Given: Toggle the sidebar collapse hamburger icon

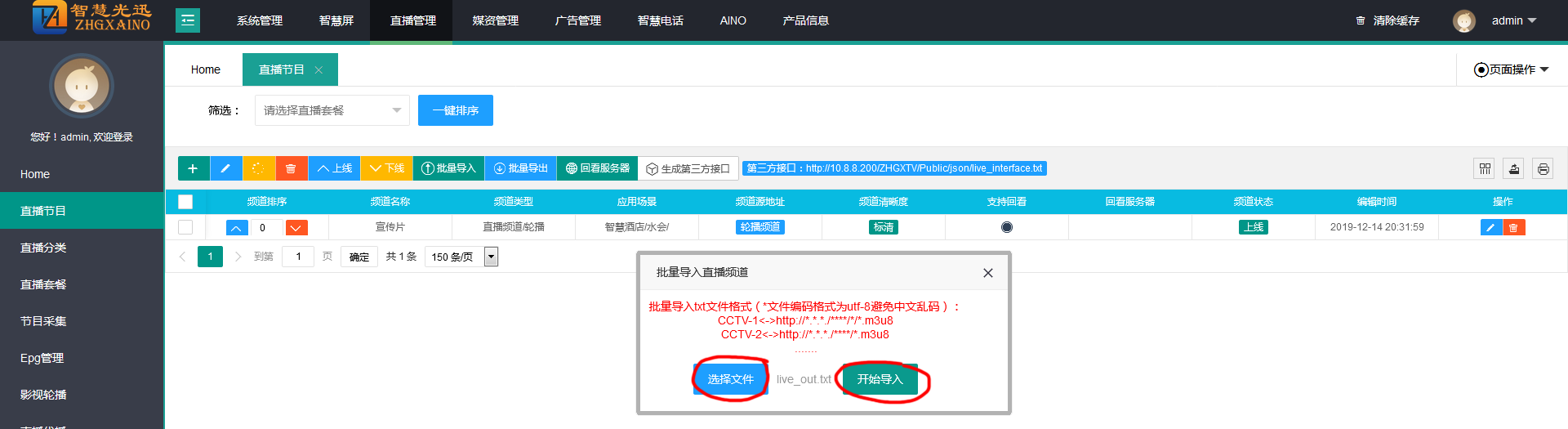Looking at the screenshot, I should point(188,20).
